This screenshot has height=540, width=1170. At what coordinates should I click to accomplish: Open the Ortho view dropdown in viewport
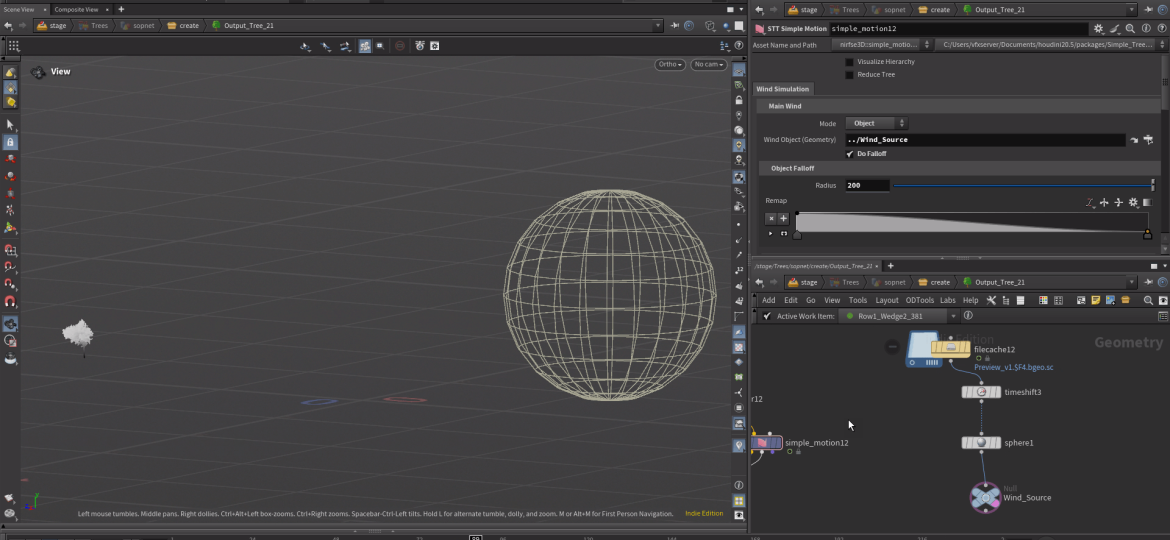pos(670,65)
